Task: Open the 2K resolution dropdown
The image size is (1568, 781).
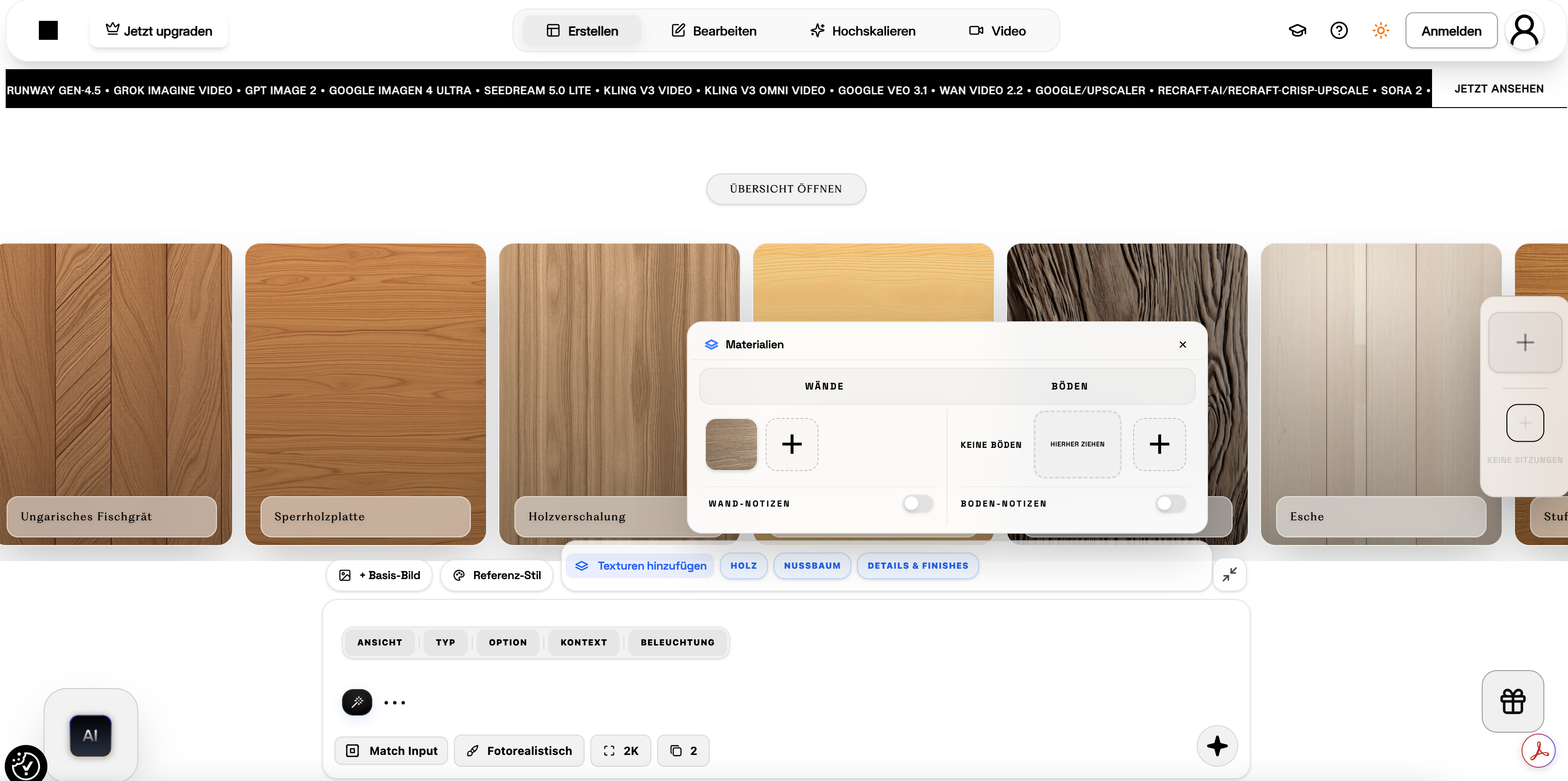Action: pyautogui.click(x=620, y=751)
